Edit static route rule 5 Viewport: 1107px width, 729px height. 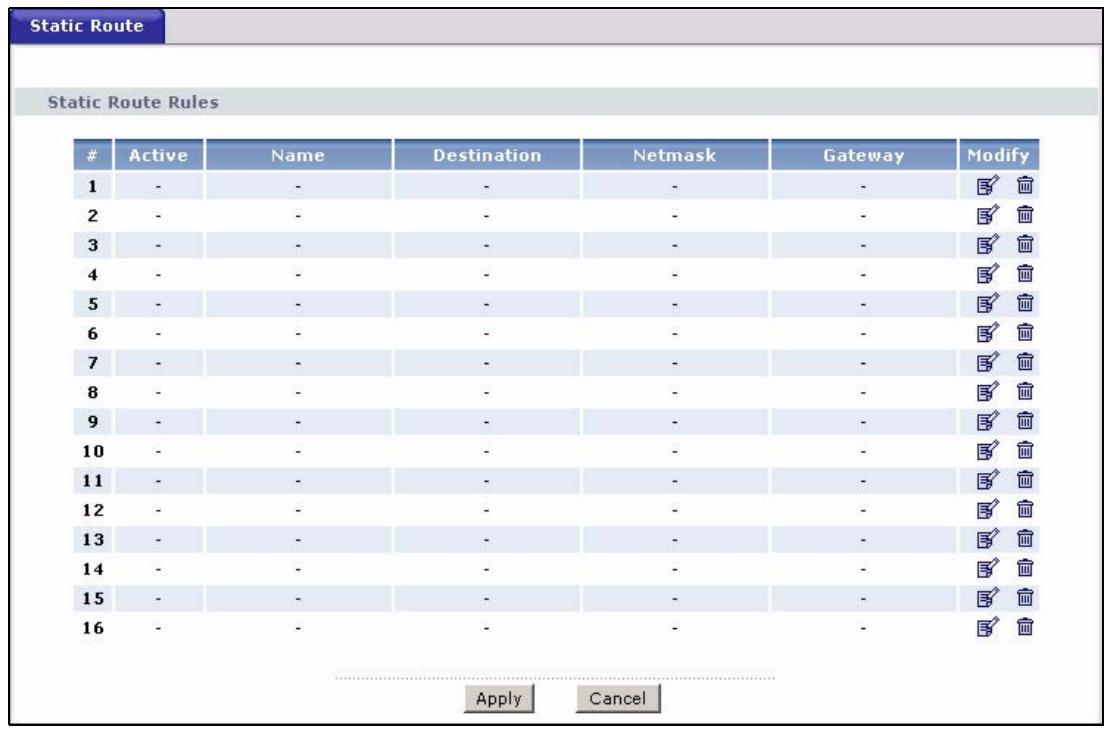pos(988,303)
